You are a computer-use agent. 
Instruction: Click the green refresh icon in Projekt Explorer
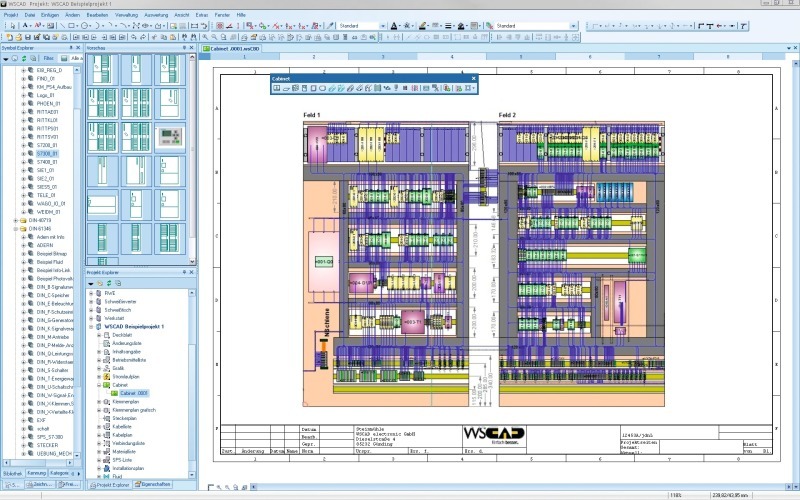click(108, 283)
